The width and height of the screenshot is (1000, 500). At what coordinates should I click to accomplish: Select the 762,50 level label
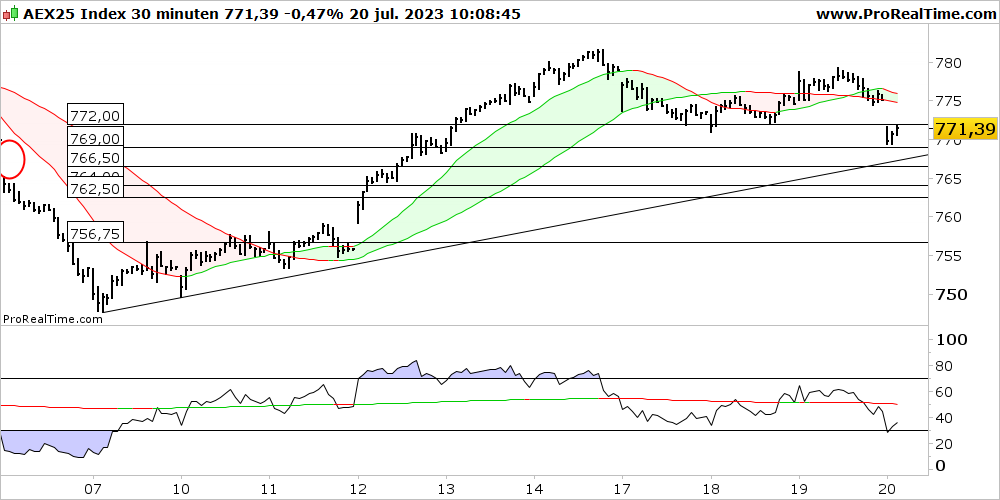coord(95,189)
